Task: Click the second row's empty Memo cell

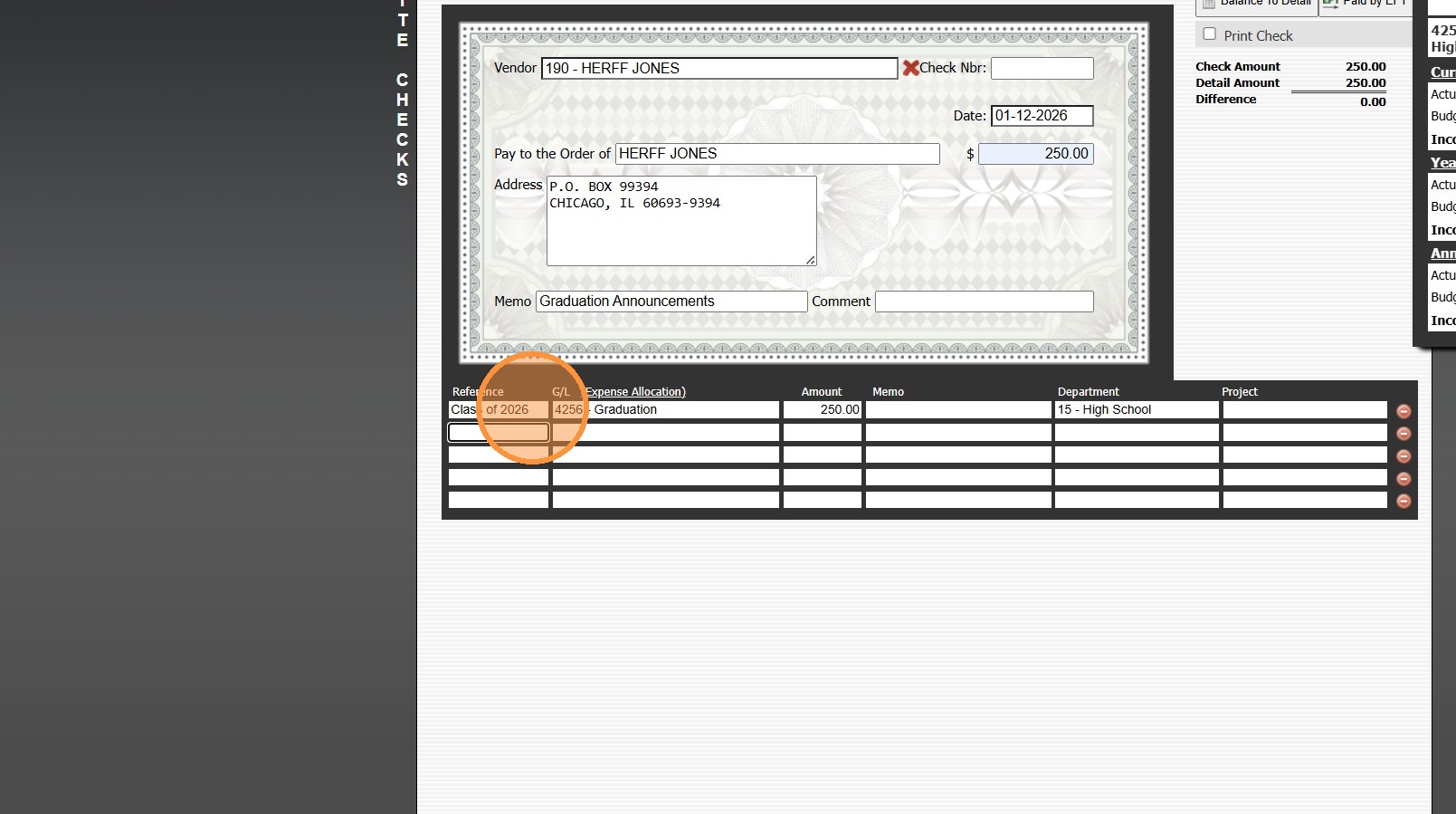Action: point(958,433)
